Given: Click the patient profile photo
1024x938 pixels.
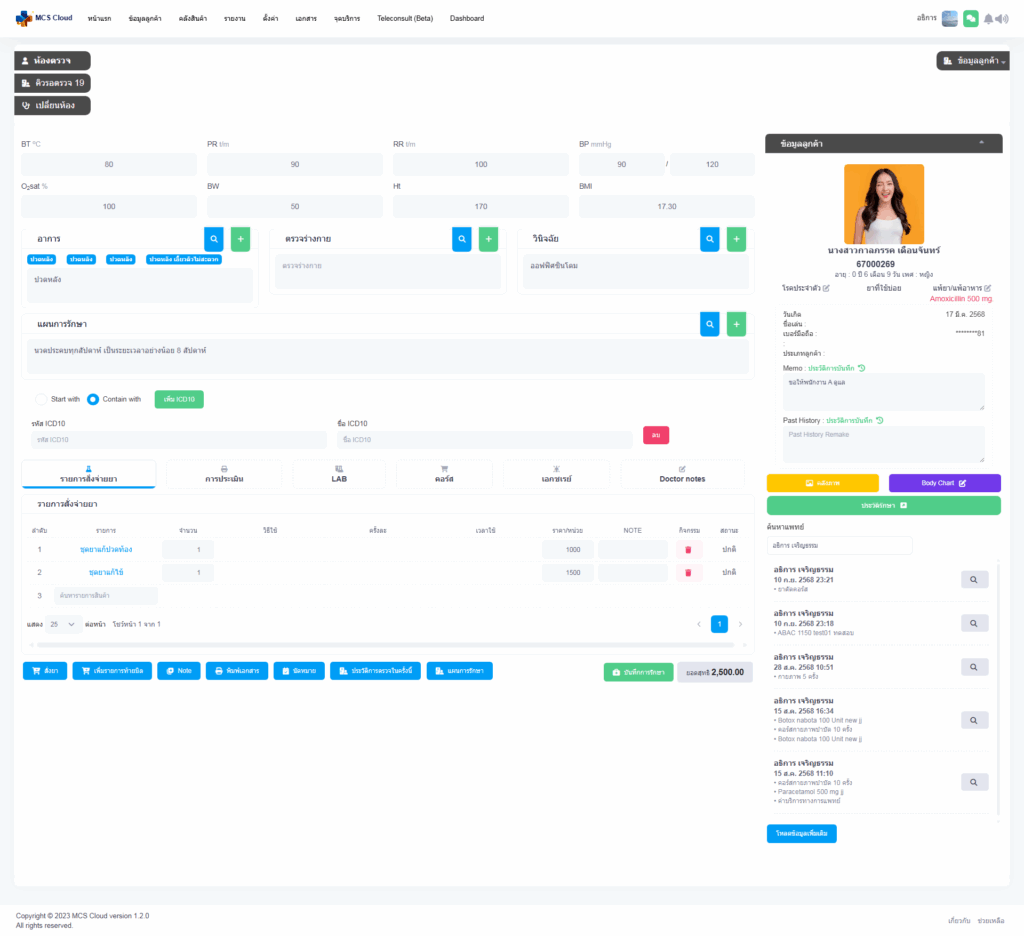Looking at the screenshot, I should pyautogui.click(x=884, y=204).
